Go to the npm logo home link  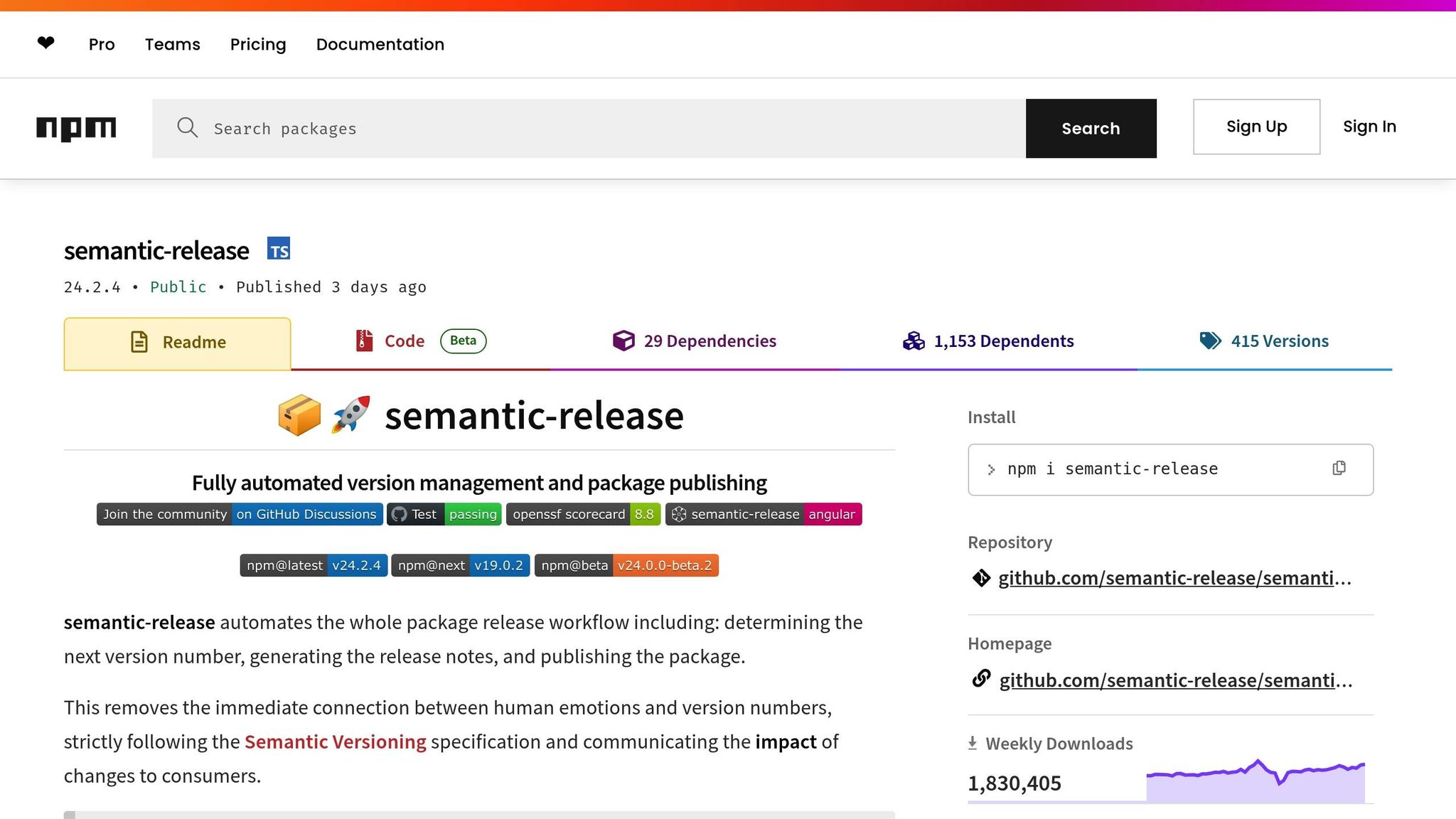point(76,129)
